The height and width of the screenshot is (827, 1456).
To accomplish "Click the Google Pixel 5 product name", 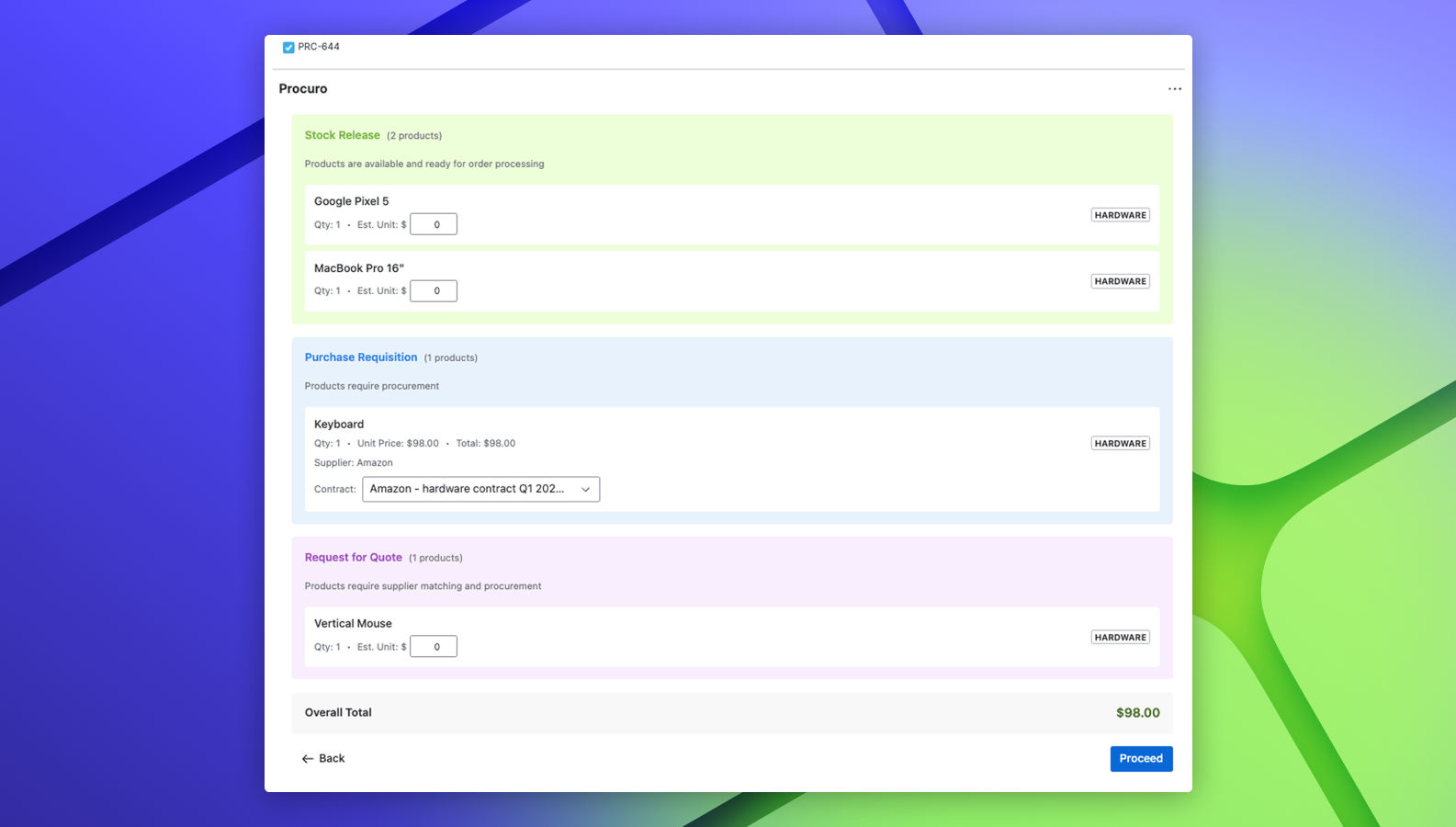I will [352, 201].
